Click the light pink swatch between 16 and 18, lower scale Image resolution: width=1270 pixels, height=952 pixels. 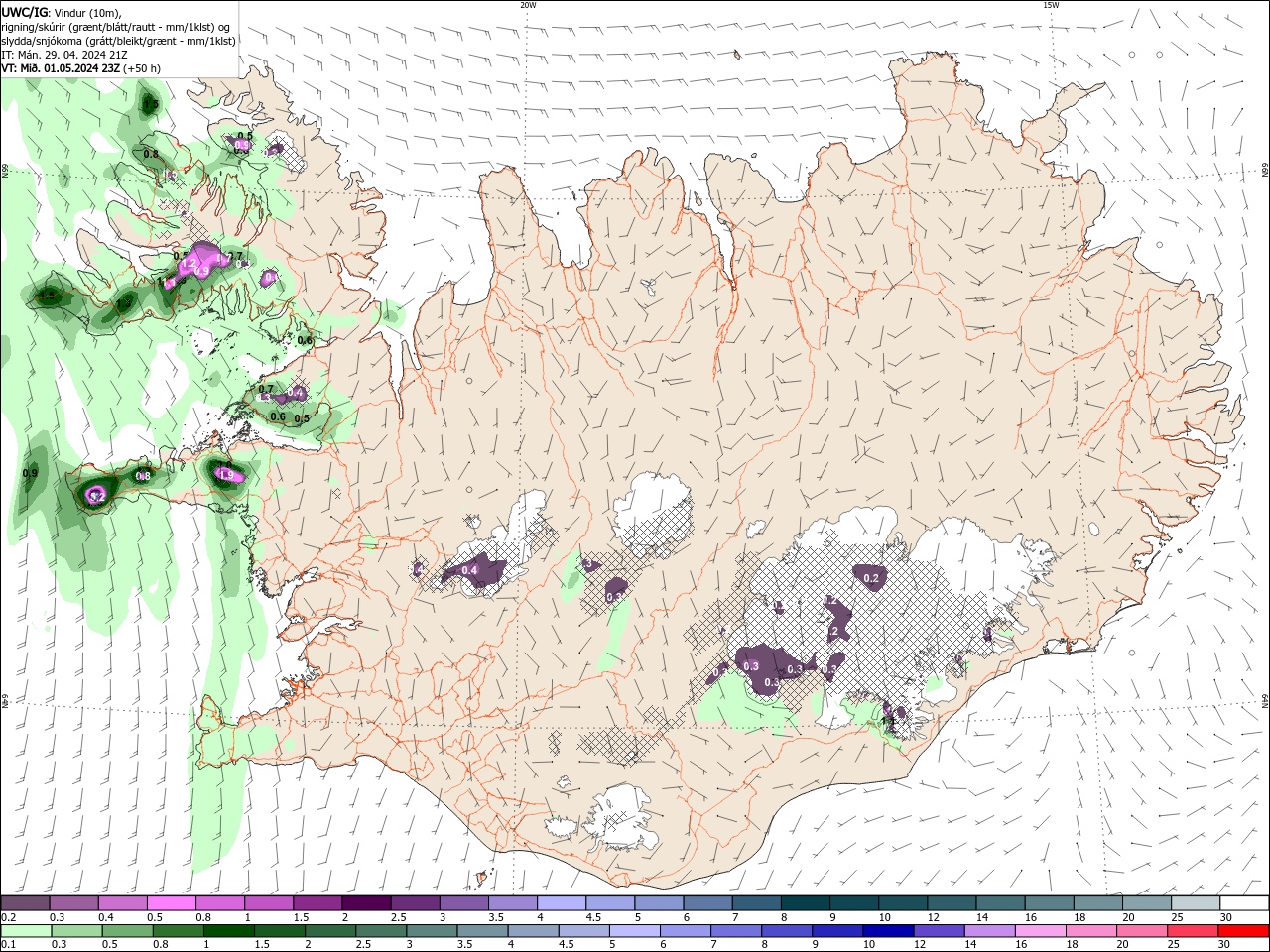1040,931
